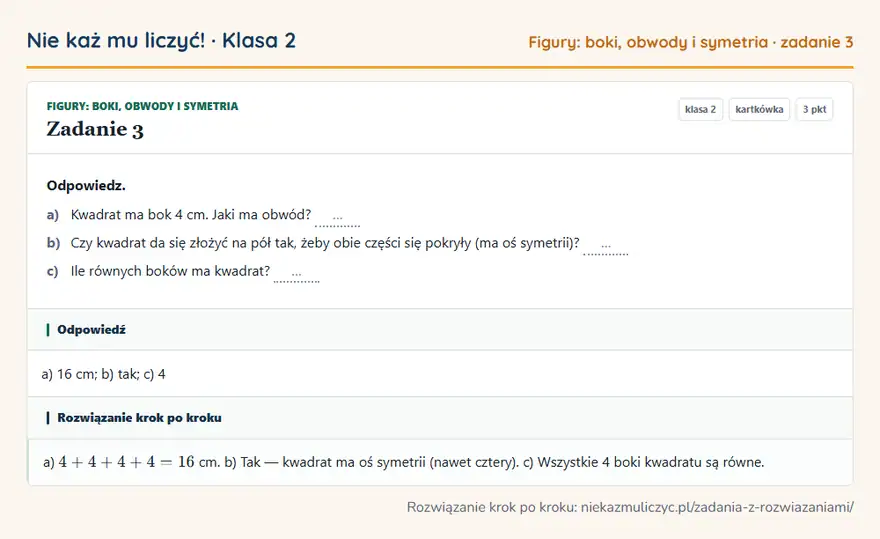Click the green 'FIGURY: BOKI, OBWODY I SYMETRIA' category label
The image size is (880, 539).
pyautogui.click(x=143, y=106)
